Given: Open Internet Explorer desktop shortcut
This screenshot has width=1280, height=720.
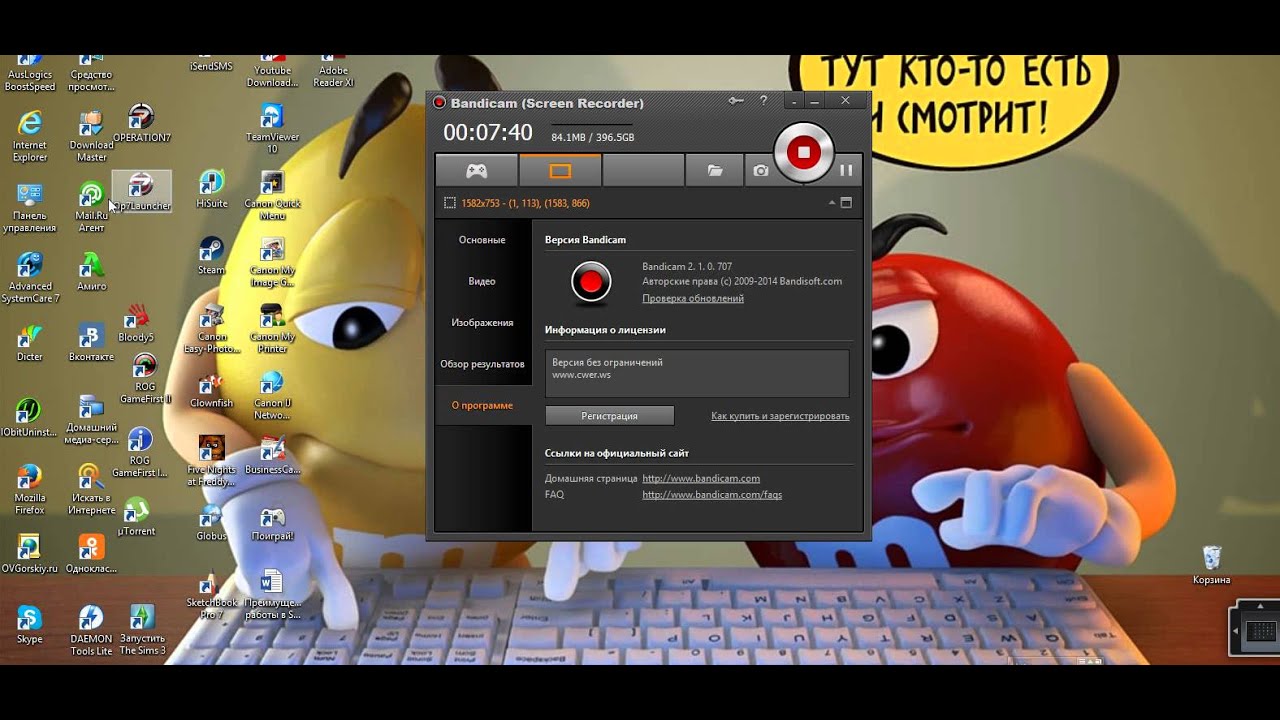Looking at the screenshot, I should pyautogui.click(x=30, y=136).
